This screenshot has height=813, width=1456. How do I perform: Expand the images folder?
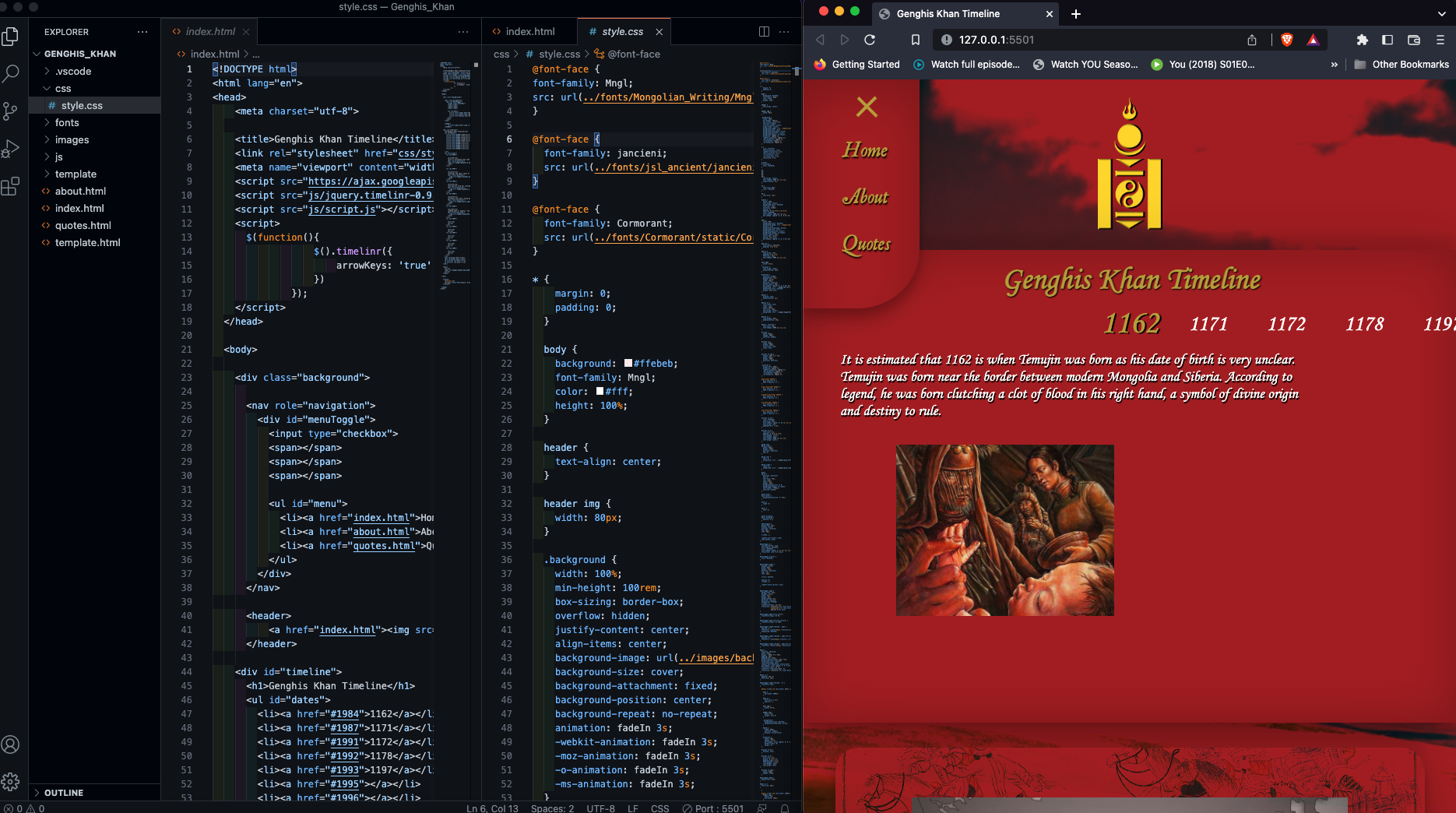click(x=72, y=139)
